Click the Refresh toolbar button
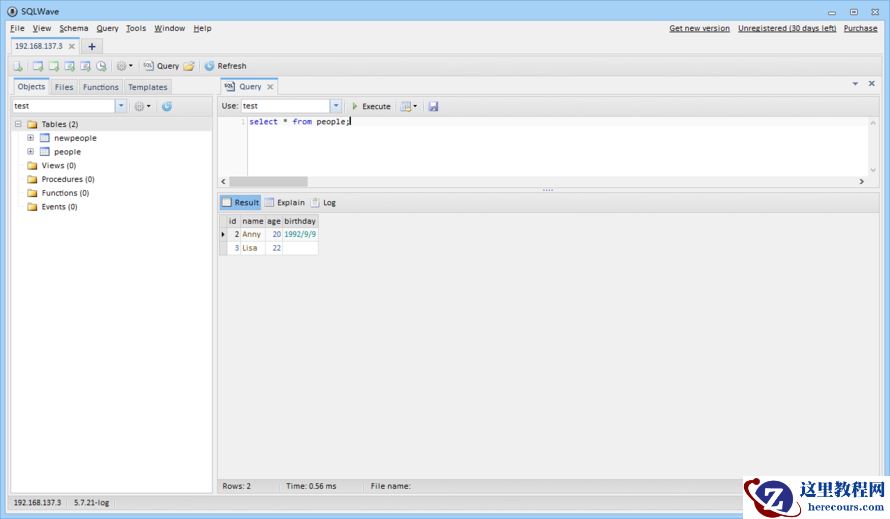The image size is (890, 519). point(225,66)
